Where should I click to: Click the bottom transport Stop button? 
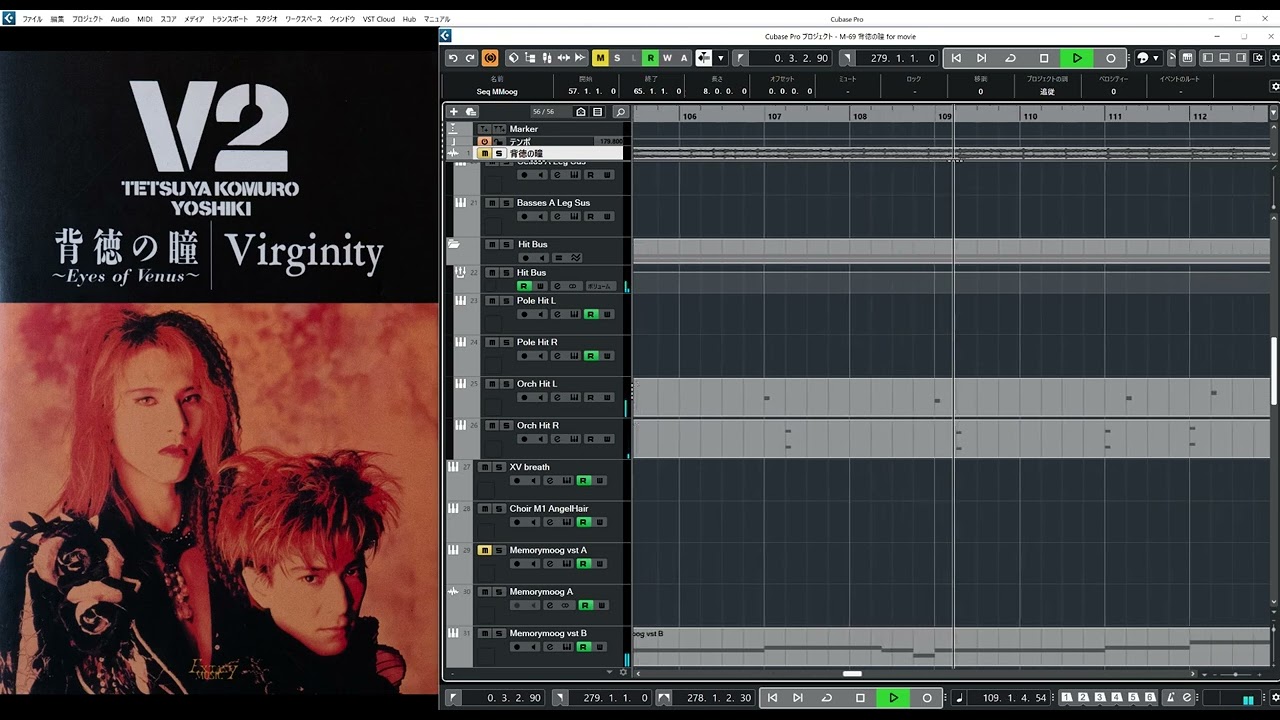click(860, 698)
